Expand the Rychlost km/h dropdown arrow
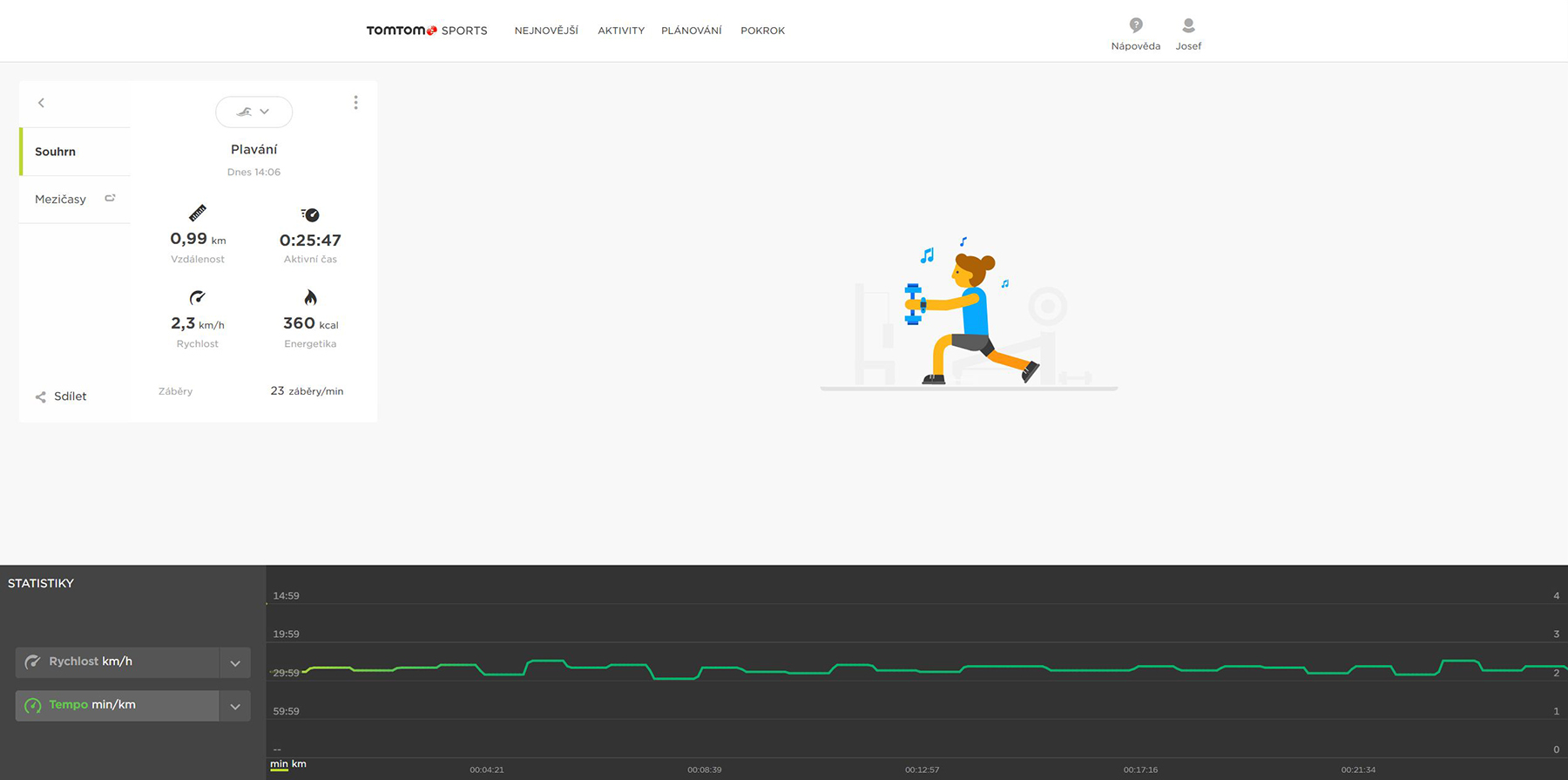Viewport: 1568px width, 780px height. tap(235, 663)
